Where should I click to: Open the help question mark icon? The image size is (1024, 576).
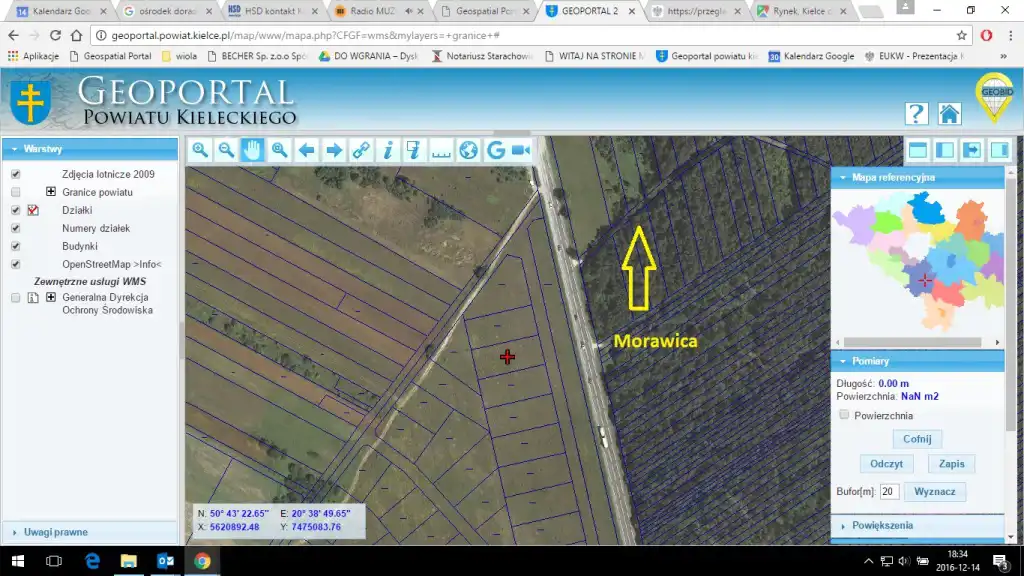(916, 113)
